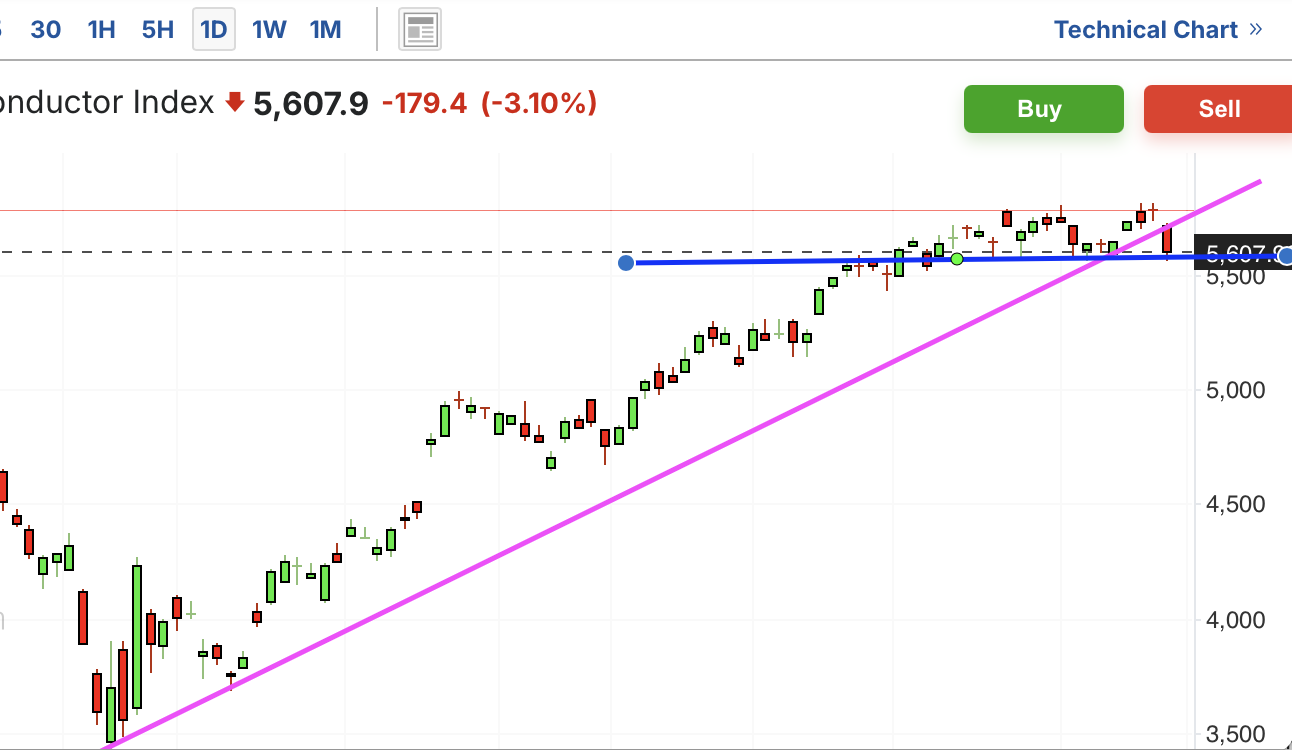Select the 5H timeframe
Viewport: 1292px width, 750px height.
click(x=158, y=30)
